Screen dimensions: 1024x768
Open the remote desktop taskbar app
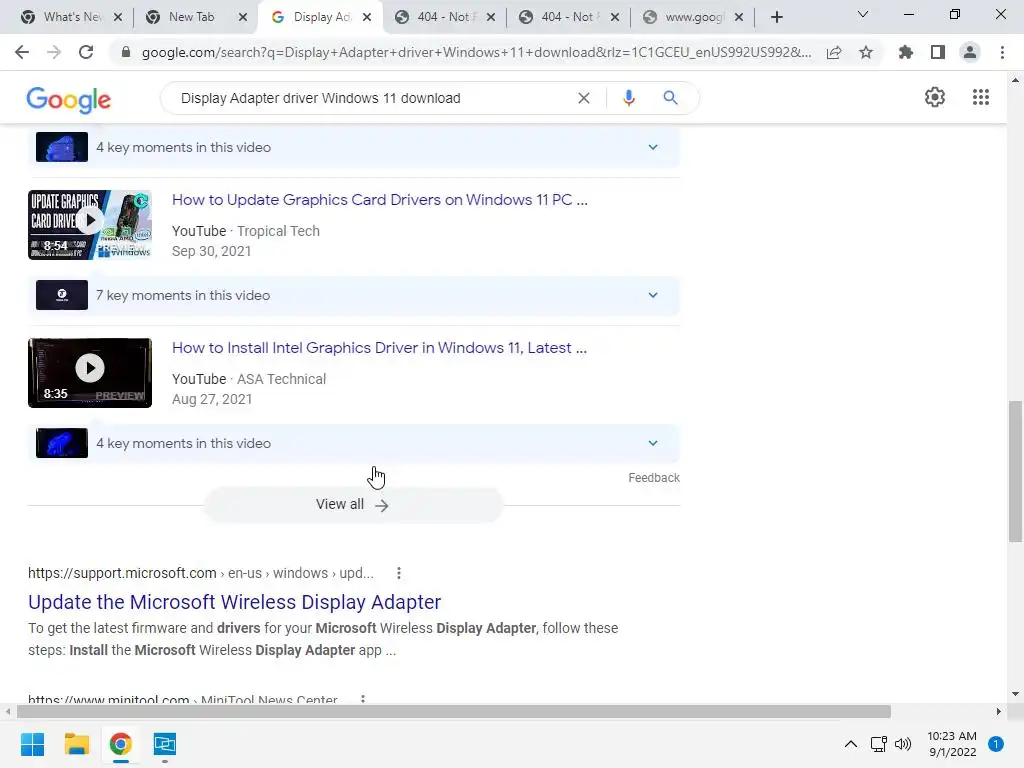(x=165, y=744)
